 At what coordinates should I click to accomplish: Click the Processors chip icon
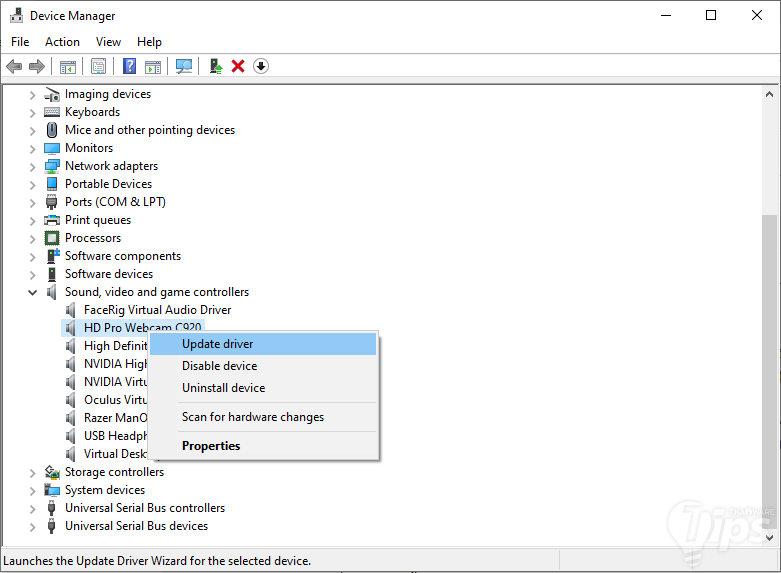click(x=52, y=238)
